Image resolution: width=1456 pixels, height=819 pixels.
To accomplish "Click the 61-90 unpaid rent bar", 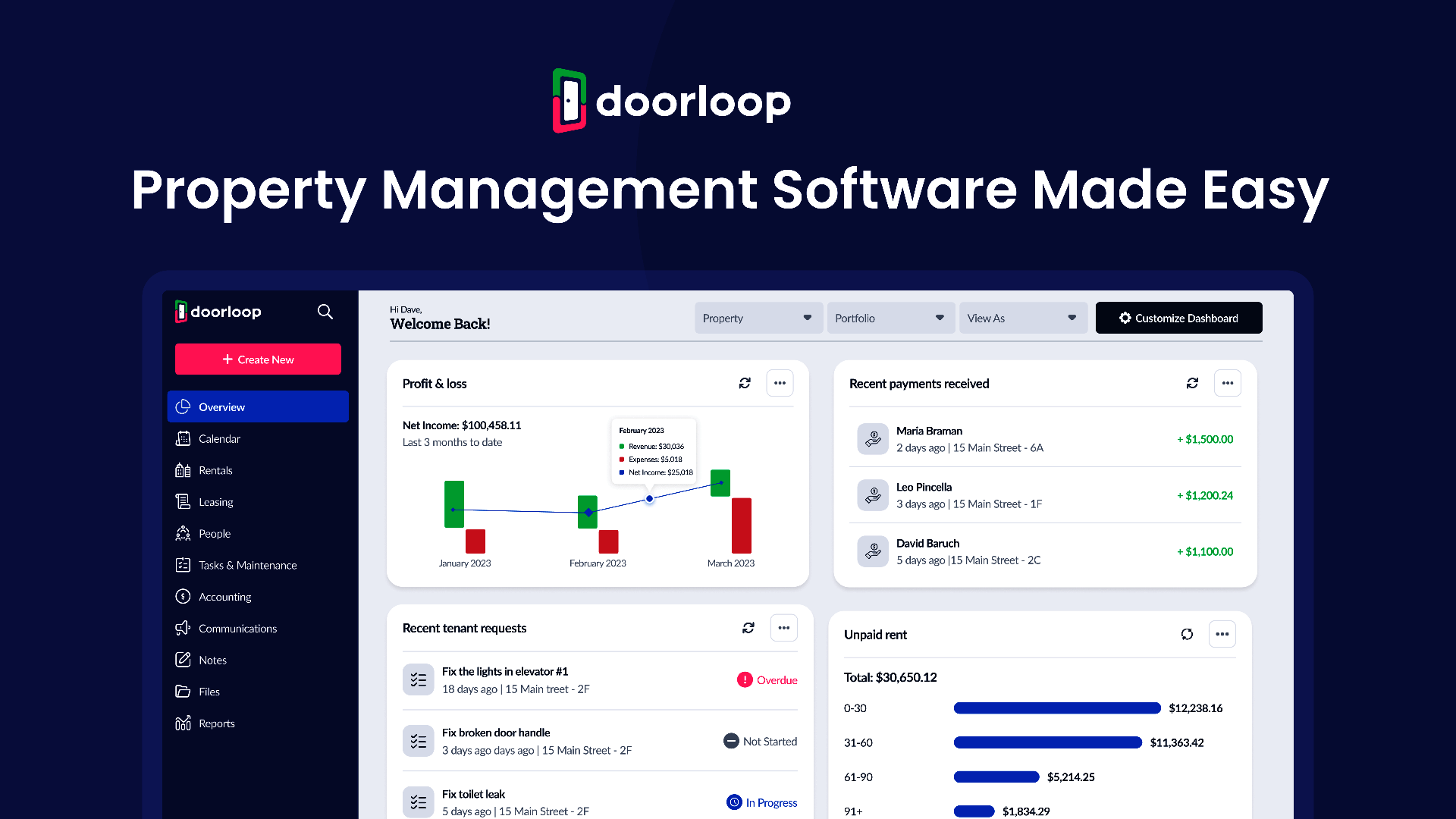I will click(996, 777).
